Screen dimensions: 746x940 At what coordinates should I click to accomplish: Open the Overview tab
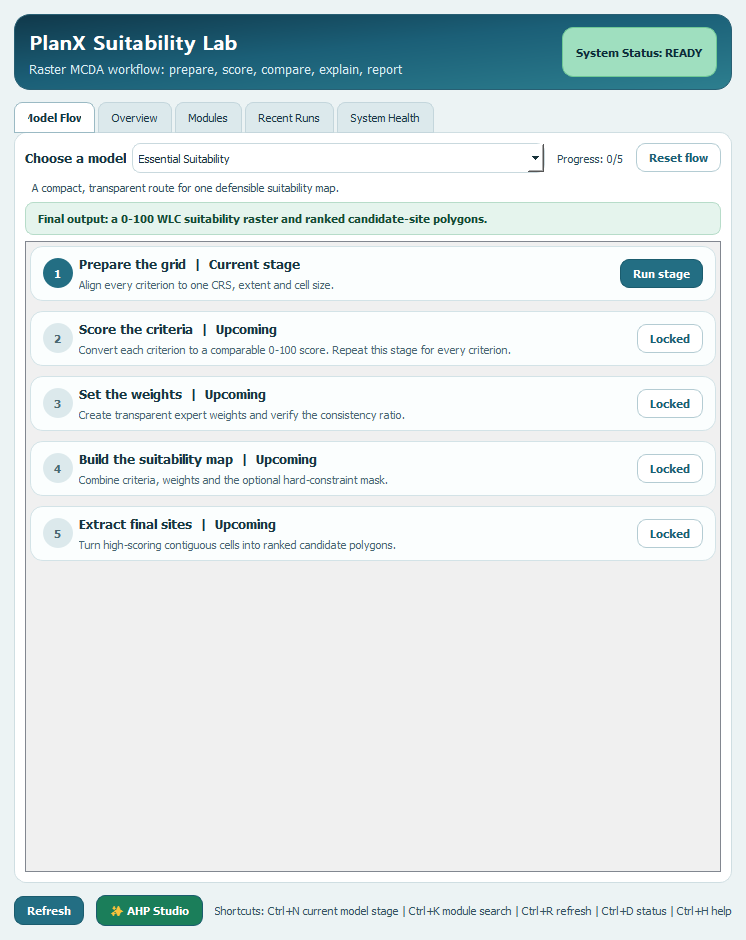point(134,118)
